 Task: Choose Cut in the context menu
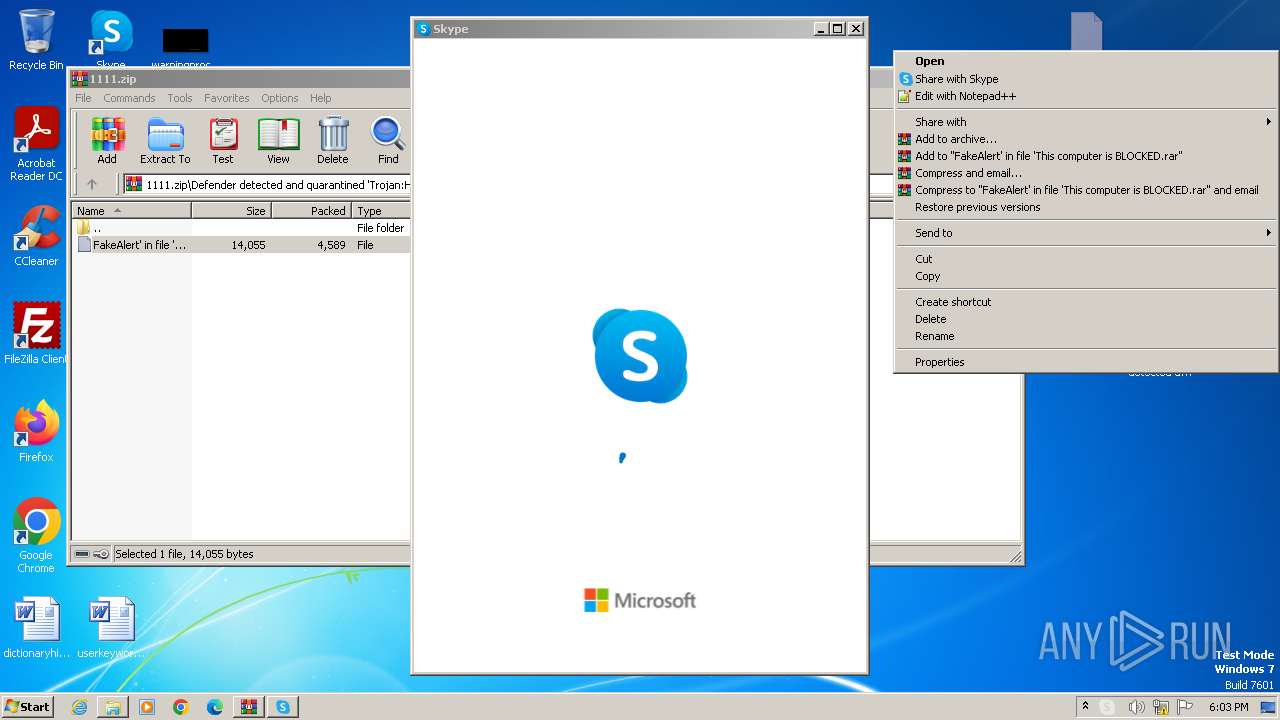tap(1086, 259)
